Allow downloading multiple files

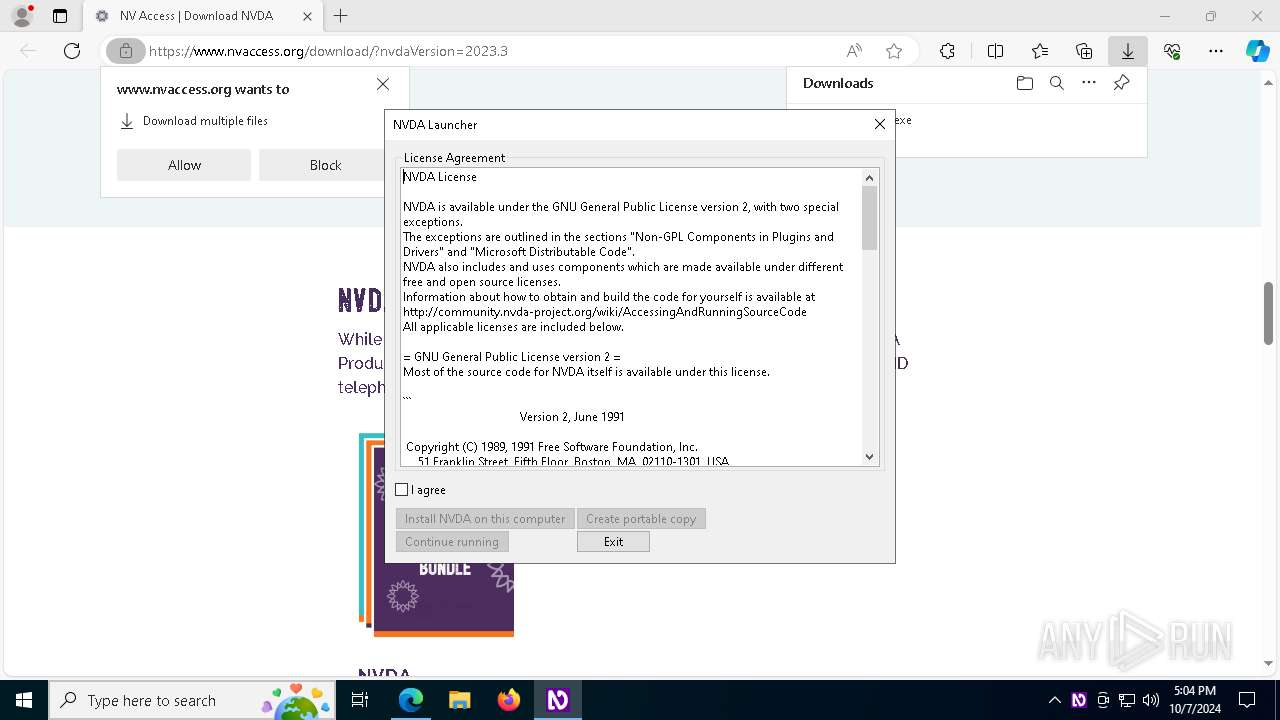coord(184,165)
